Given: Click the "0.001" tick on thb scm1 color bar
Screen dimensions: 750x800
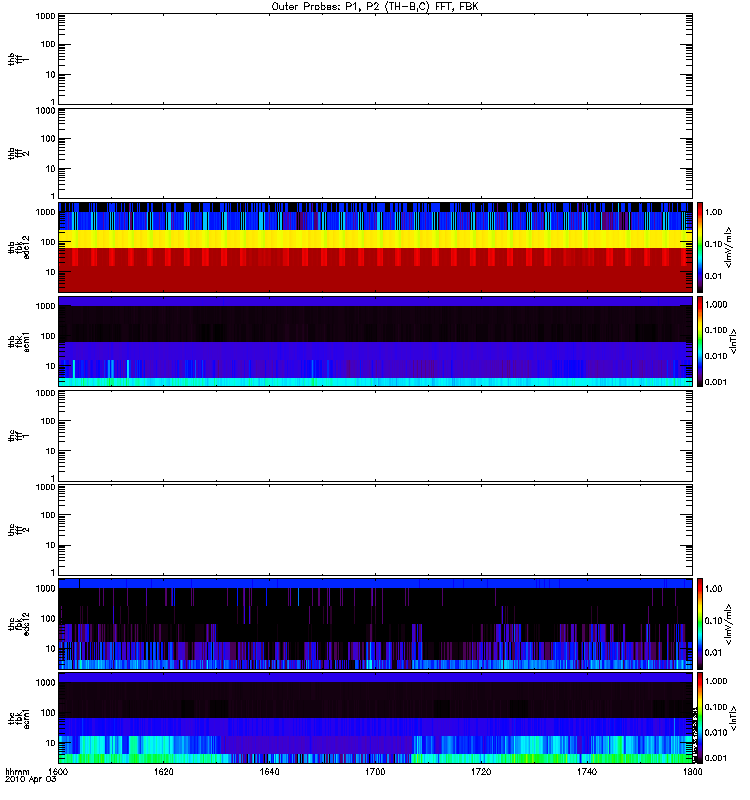Looking at the screenshot, I should click(716, 382).
